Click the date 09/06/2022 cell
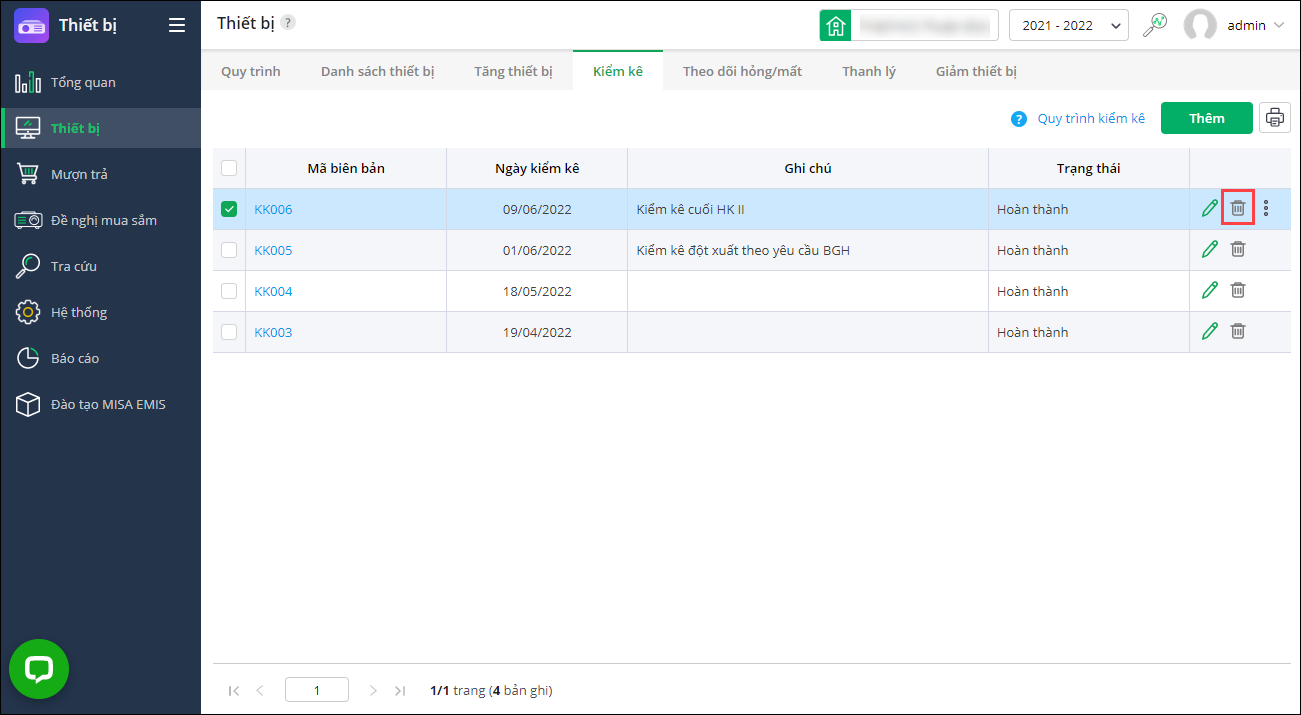This screenshot has height=715, width=1301. 537,209
